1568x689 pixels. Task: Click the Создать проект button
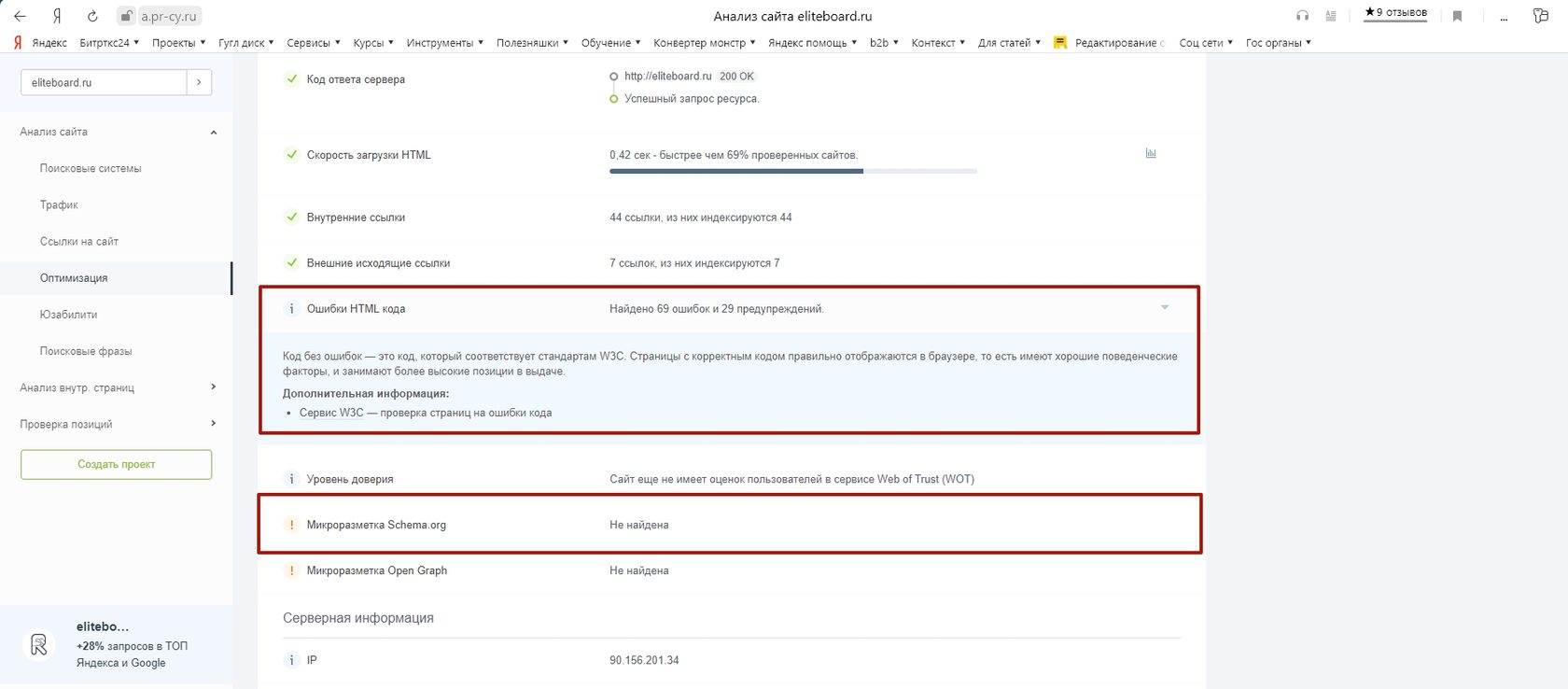117,465
